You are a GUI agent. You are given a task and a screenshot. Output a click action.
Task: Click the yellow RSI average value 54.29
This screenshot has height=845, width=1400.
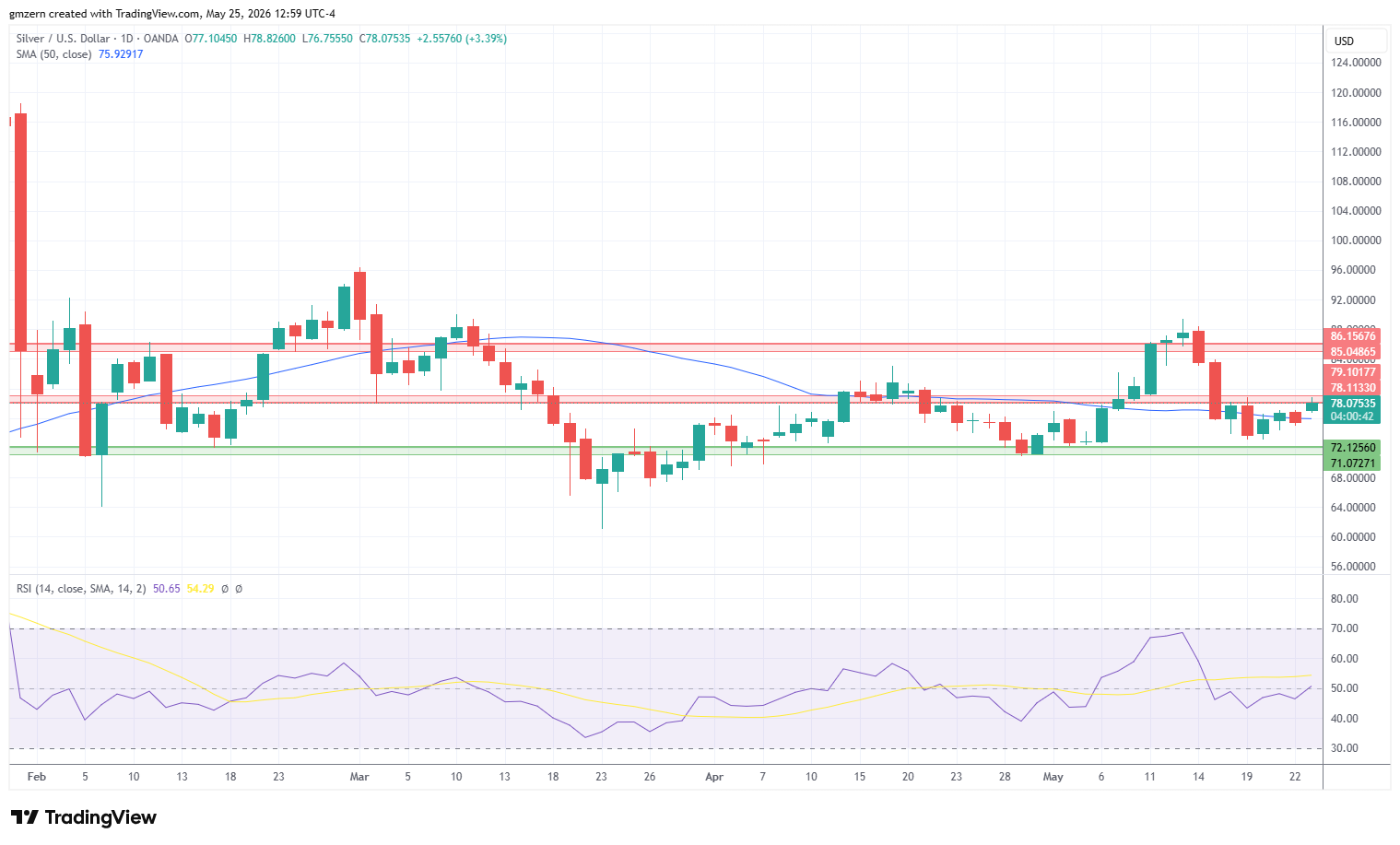pos(200,589)
